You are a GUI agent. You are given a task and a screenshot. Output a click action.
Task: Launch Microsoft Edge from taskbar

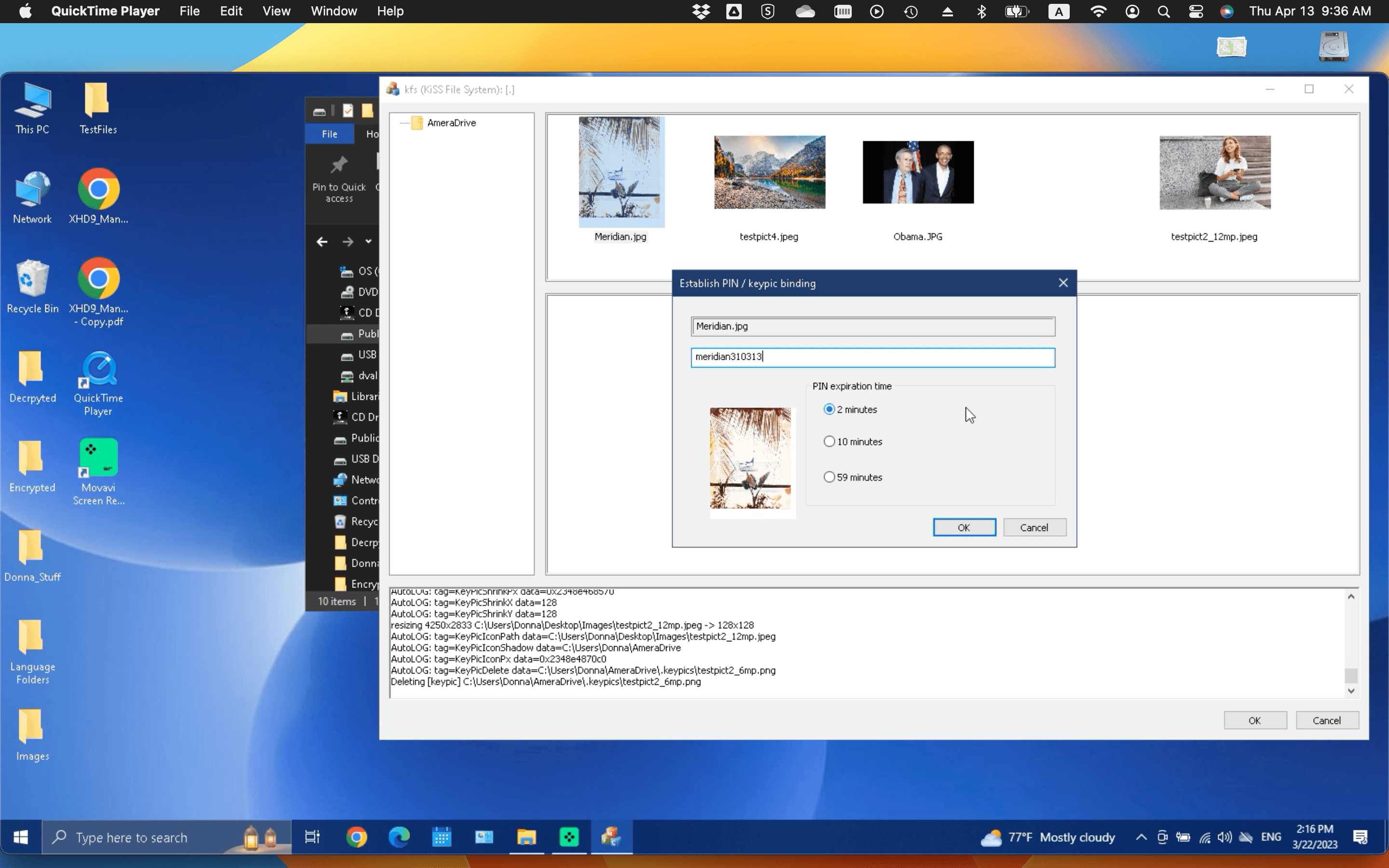click(399, 837)
